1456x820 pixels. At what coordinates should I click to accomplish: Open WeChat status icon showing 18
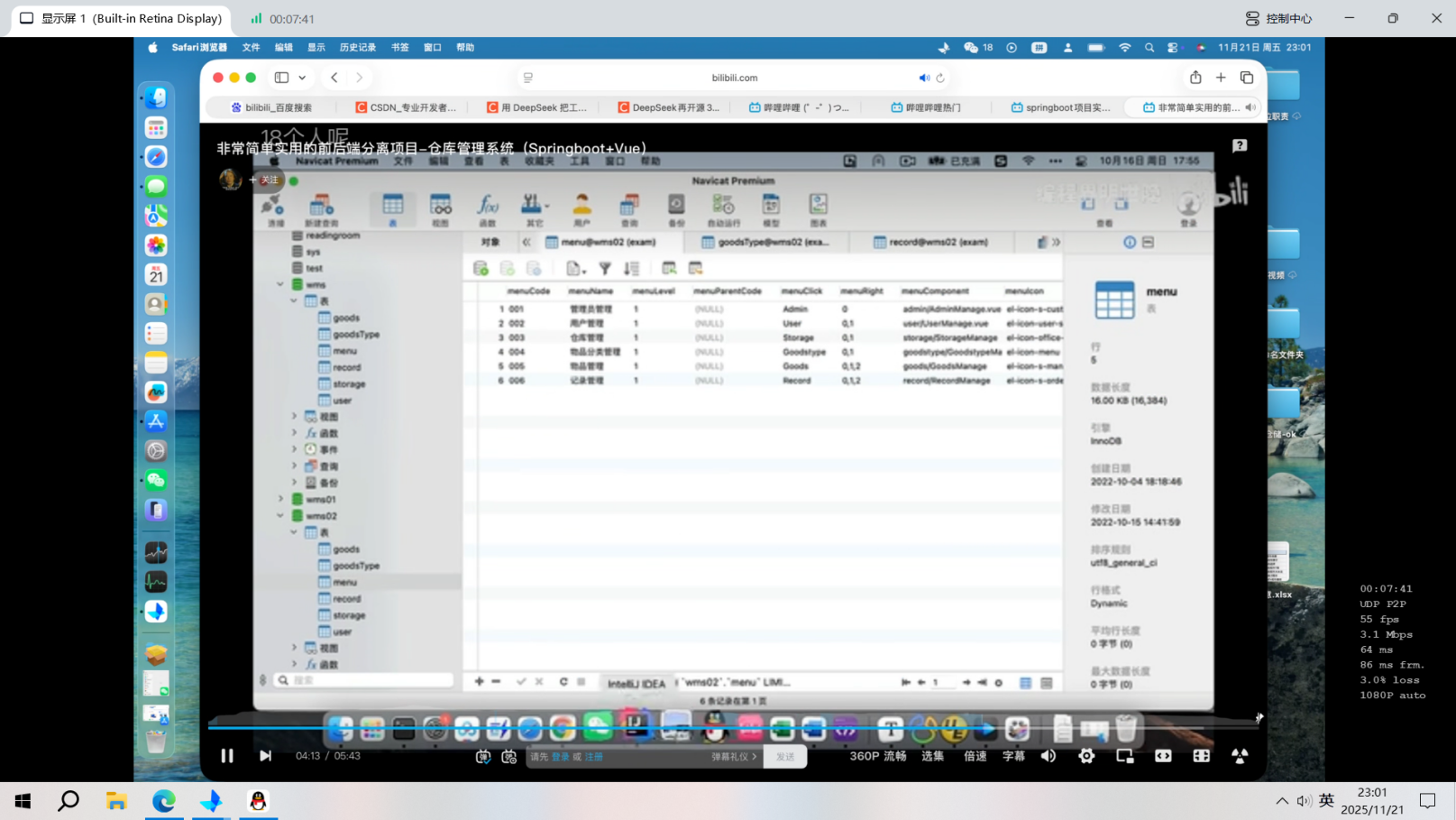(x=978, y=47)
